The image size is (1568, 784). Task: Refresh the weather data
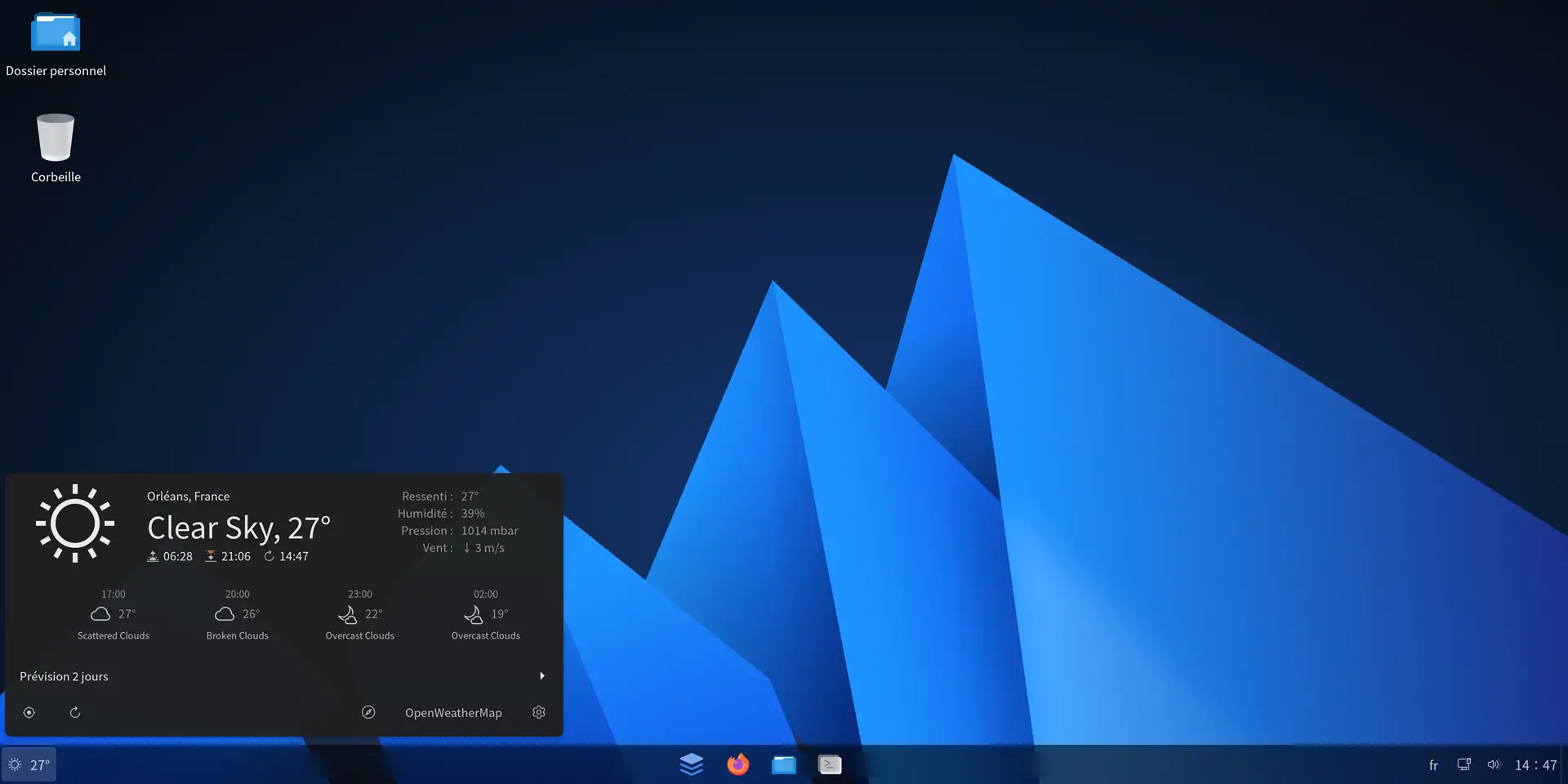click(75, 713)
